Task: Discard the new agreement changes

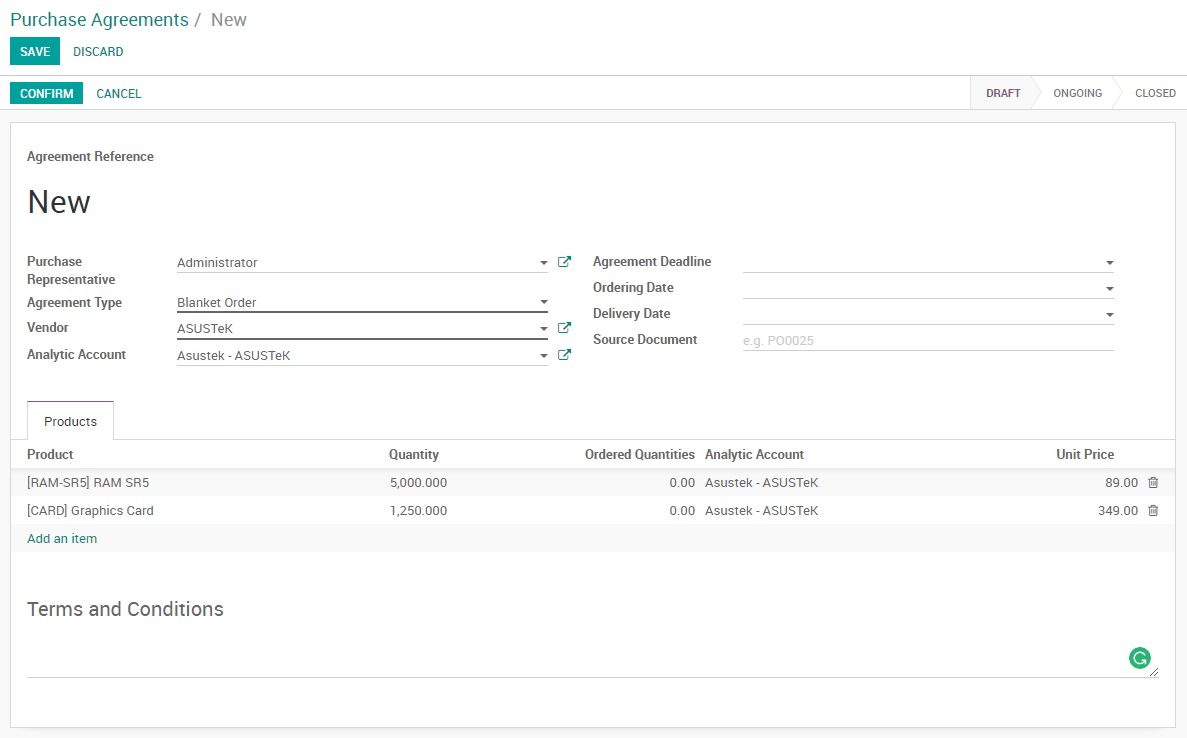Action: 98,52
